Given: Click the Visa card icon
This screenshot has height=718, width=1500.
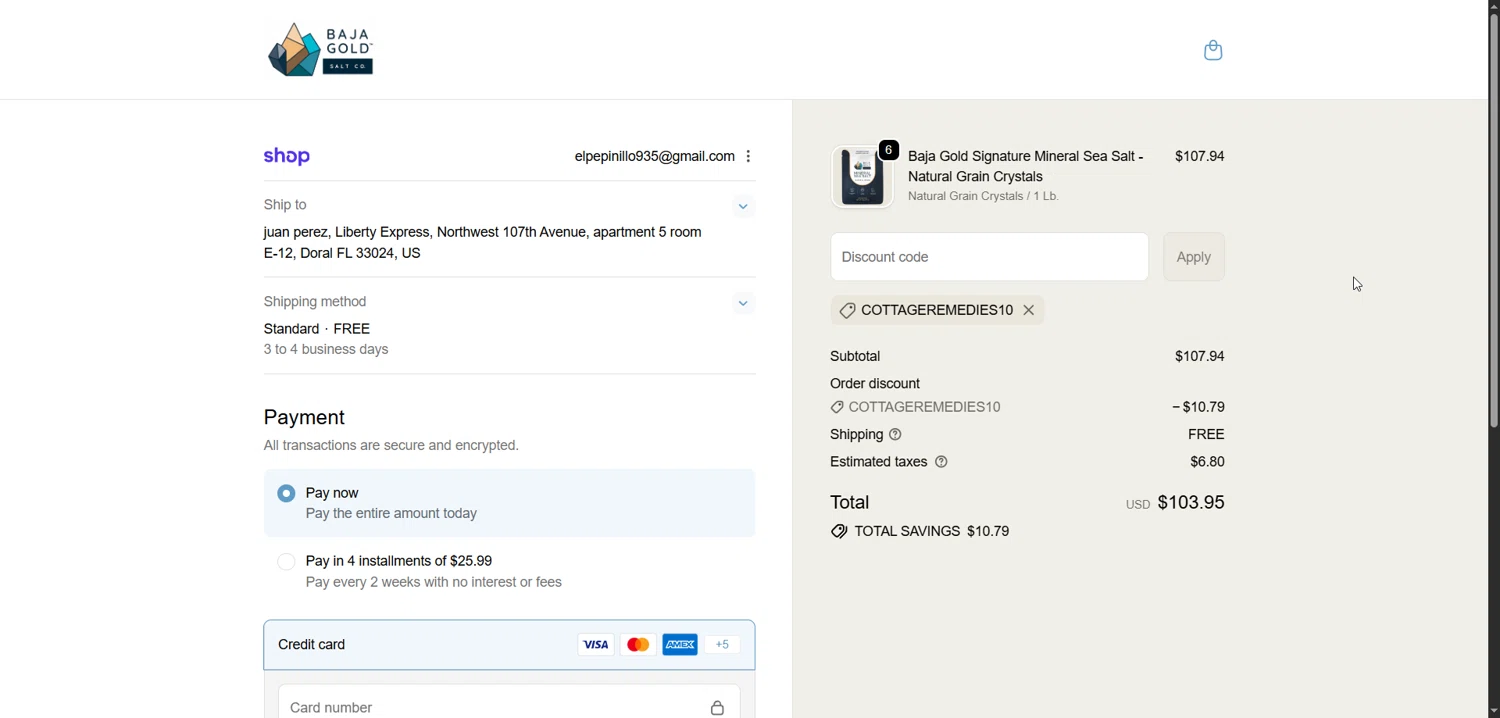Looking at the screenshot, I should (596, 645).
